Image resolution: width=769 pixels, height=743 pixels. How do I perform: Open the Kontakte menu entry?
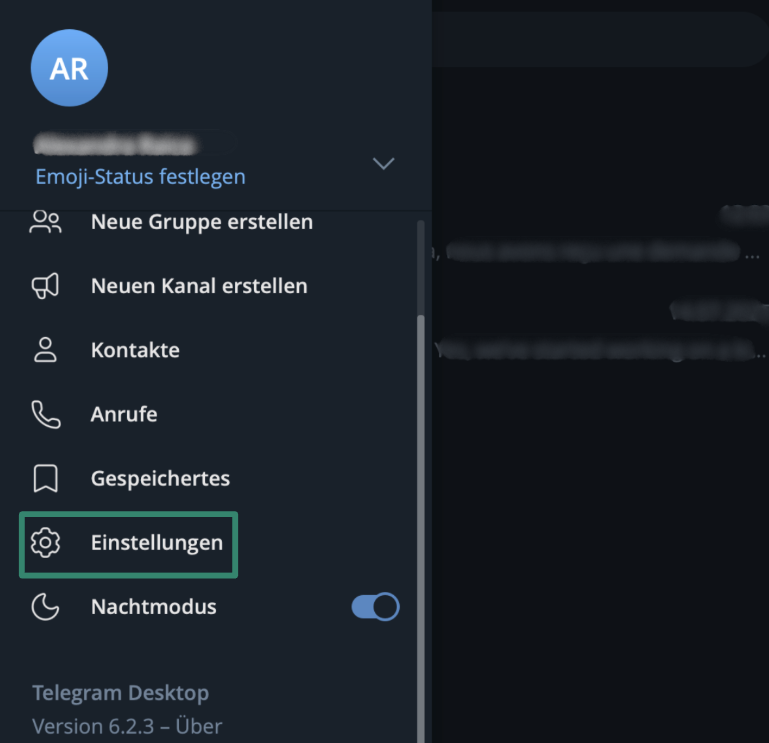point(135,350)
